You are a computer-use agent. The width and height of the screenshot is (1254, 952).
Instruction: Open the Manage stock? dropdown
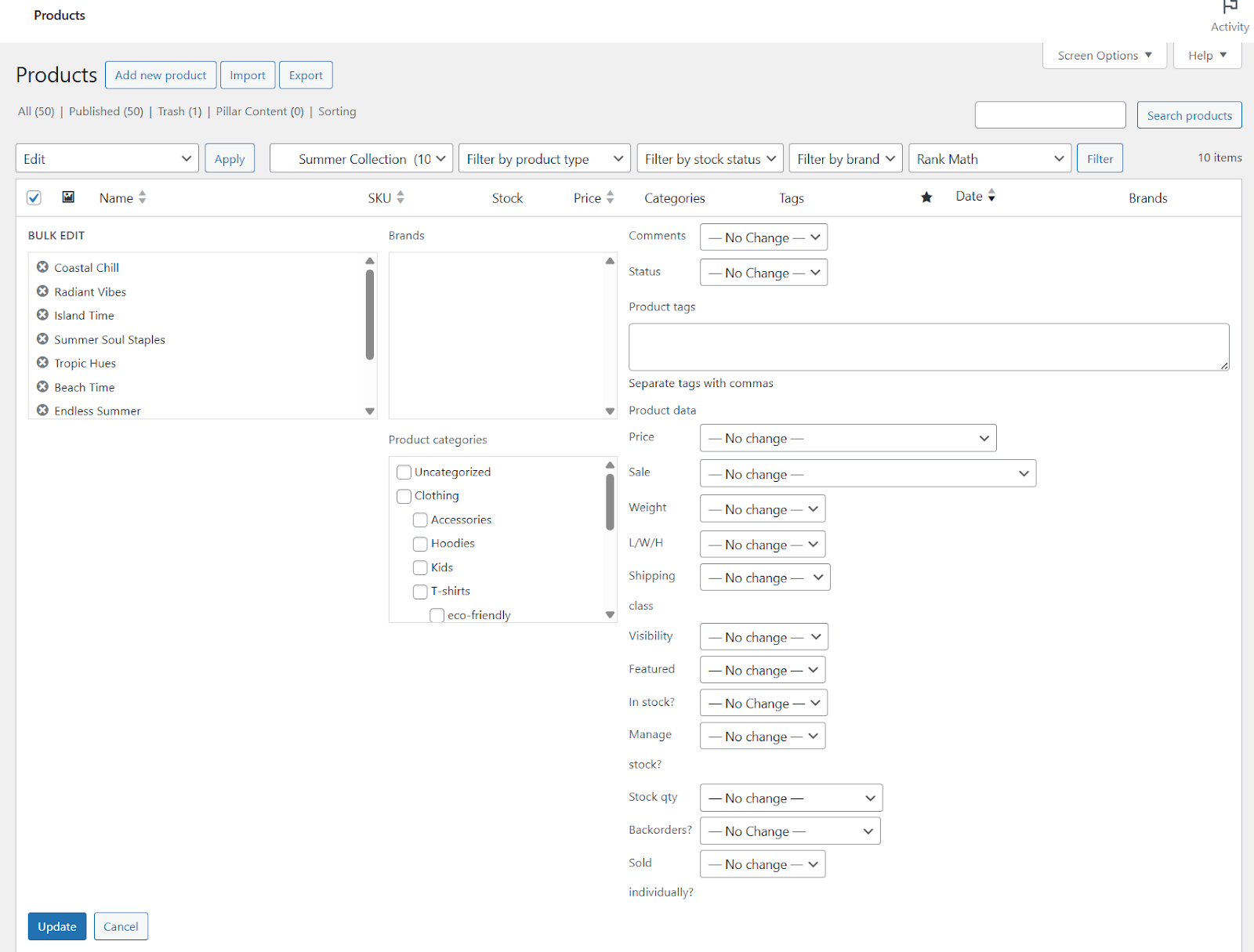763,736
